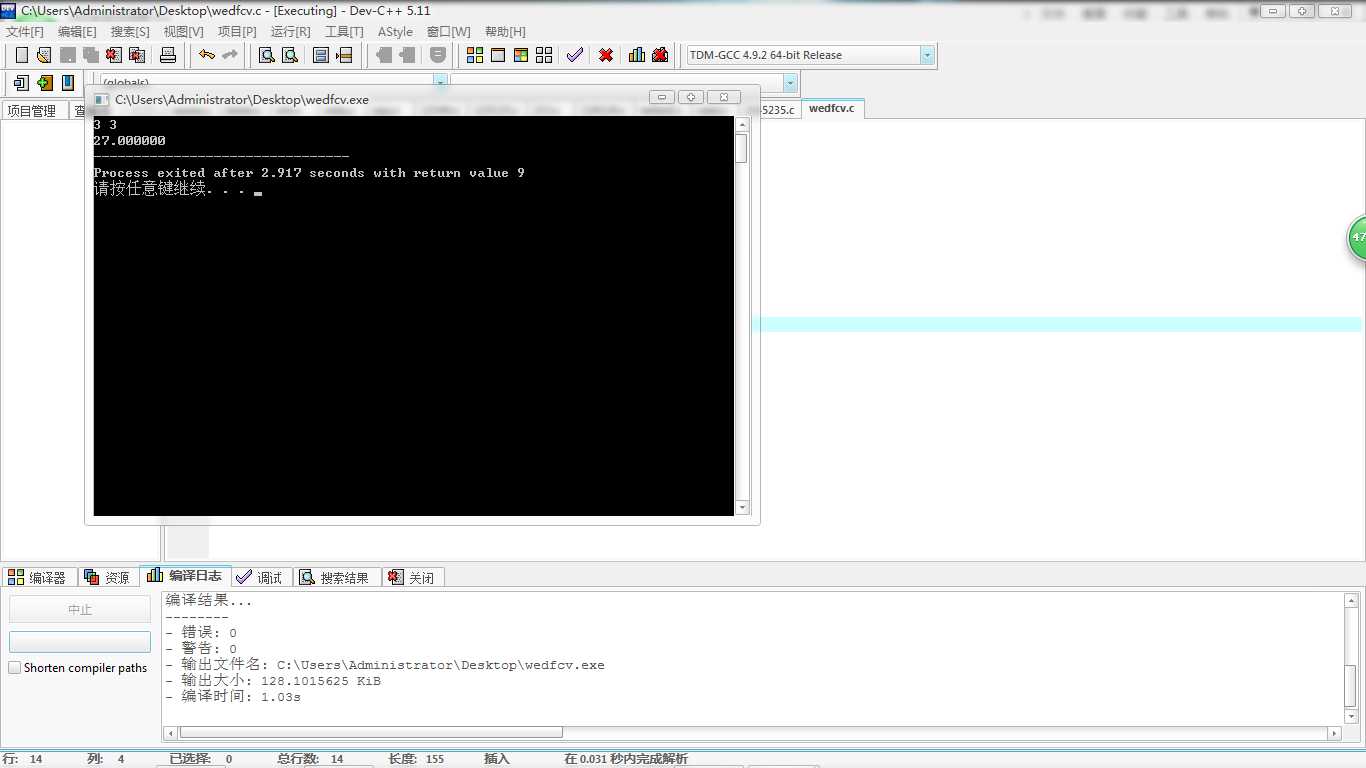
Task: Click the Delete profiling information icon
Action: [660, 55]
